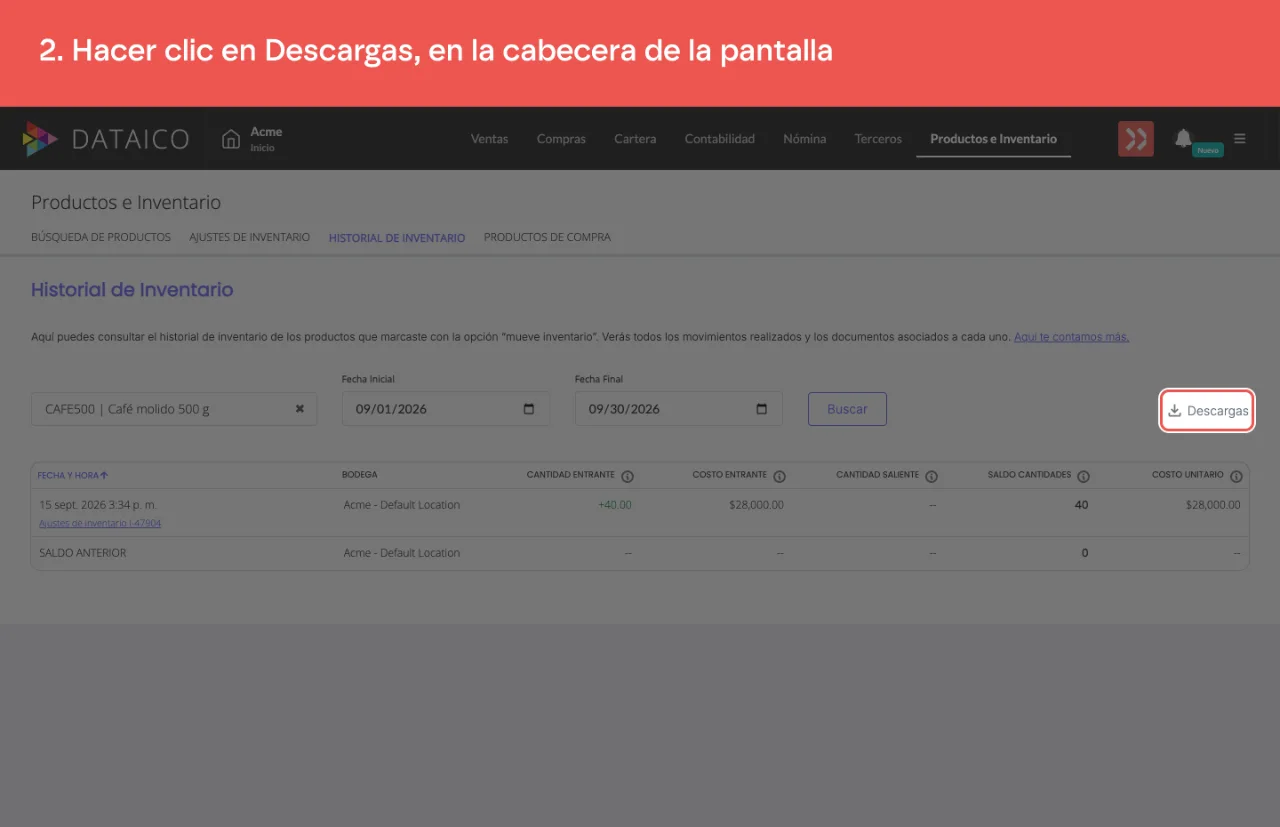This screenshot has width=1280, height=827.
Task: Open the notifications bell icon
Action: 1183,138
